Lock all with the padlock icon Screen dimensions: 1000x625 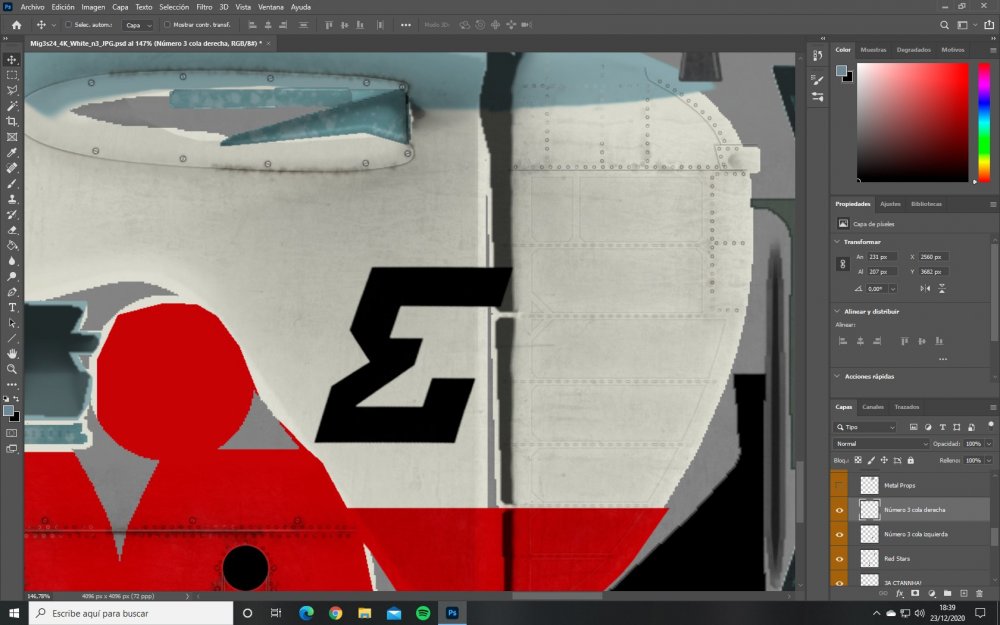(910, 460)
